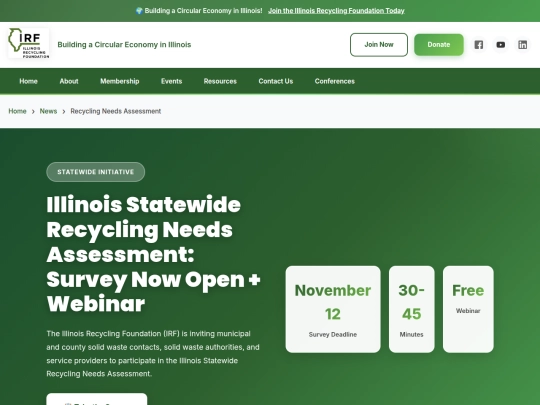This screenshot has width=540, height=405.
Task: Open the About menu item
Action: coord(69,81)
